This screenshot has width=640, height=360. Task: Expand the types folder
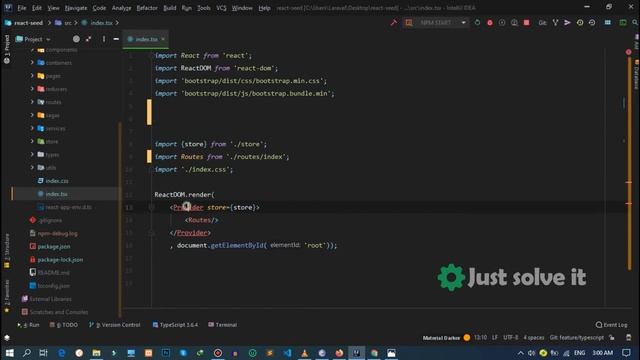32,155
